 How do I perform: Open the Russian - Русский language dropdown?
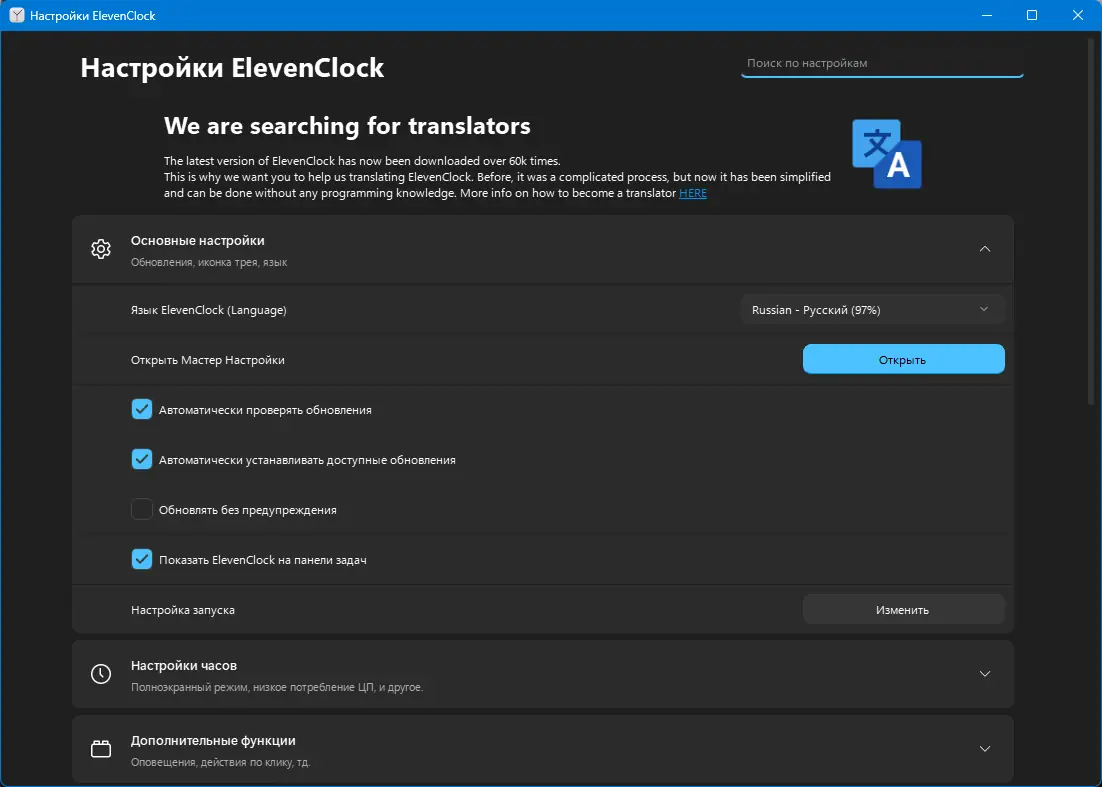point(872,310)
